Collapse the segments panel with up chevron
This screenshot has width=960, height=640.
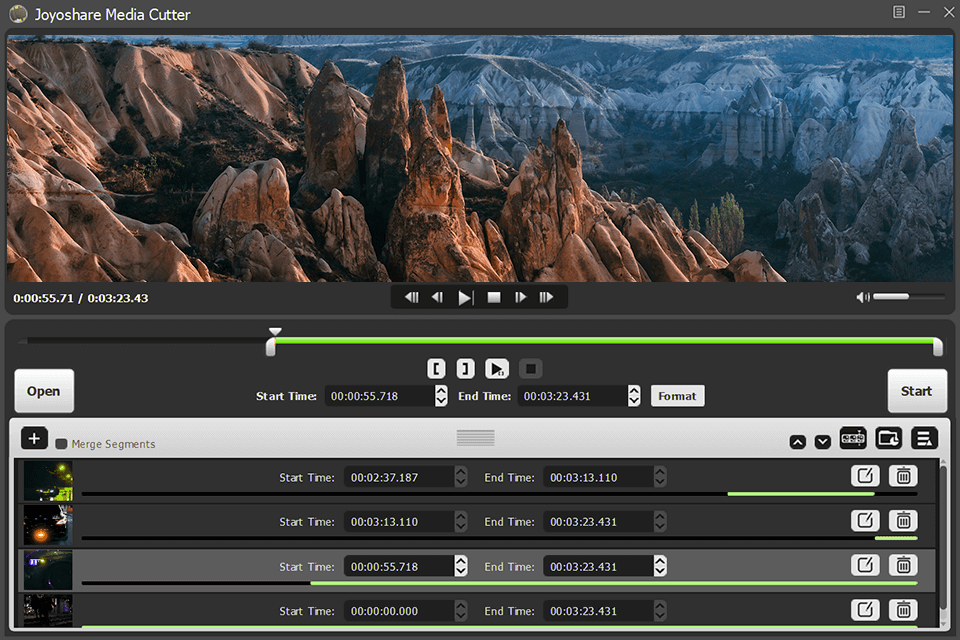pos(797,441)
